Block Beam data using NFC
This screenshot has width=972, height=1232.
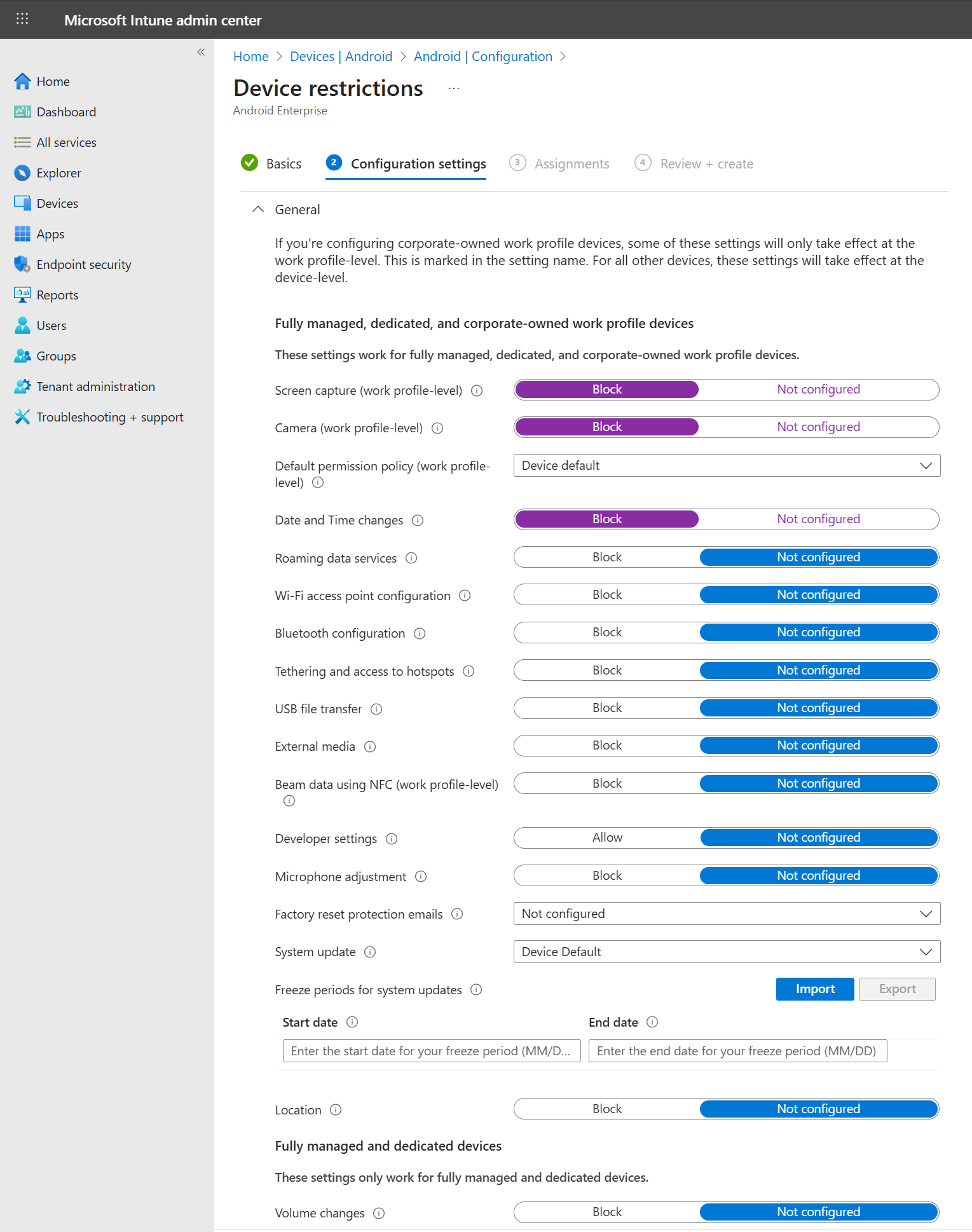[x=607, y=784]
